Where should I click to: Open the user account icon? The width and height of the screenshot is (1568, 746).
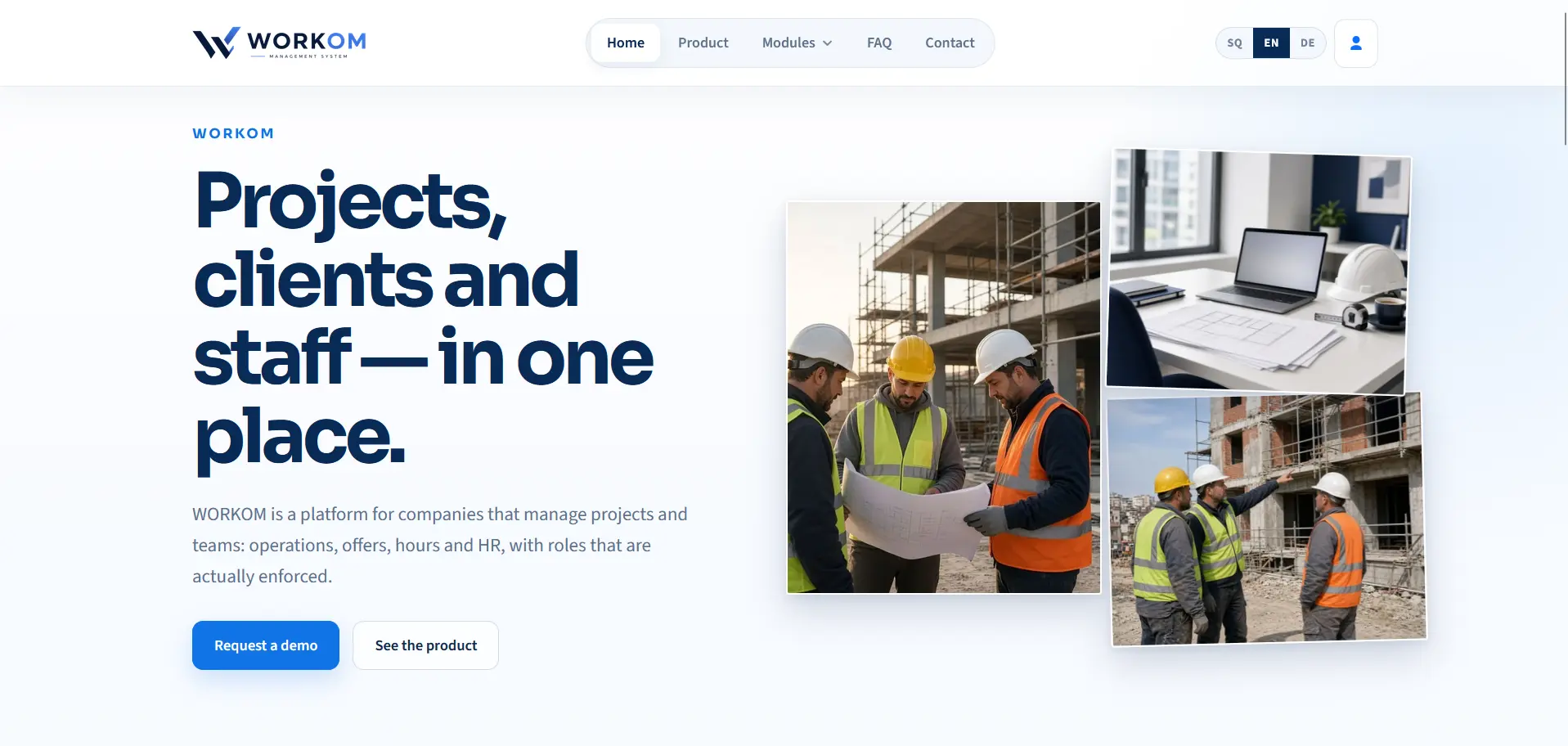(1355, 43)
